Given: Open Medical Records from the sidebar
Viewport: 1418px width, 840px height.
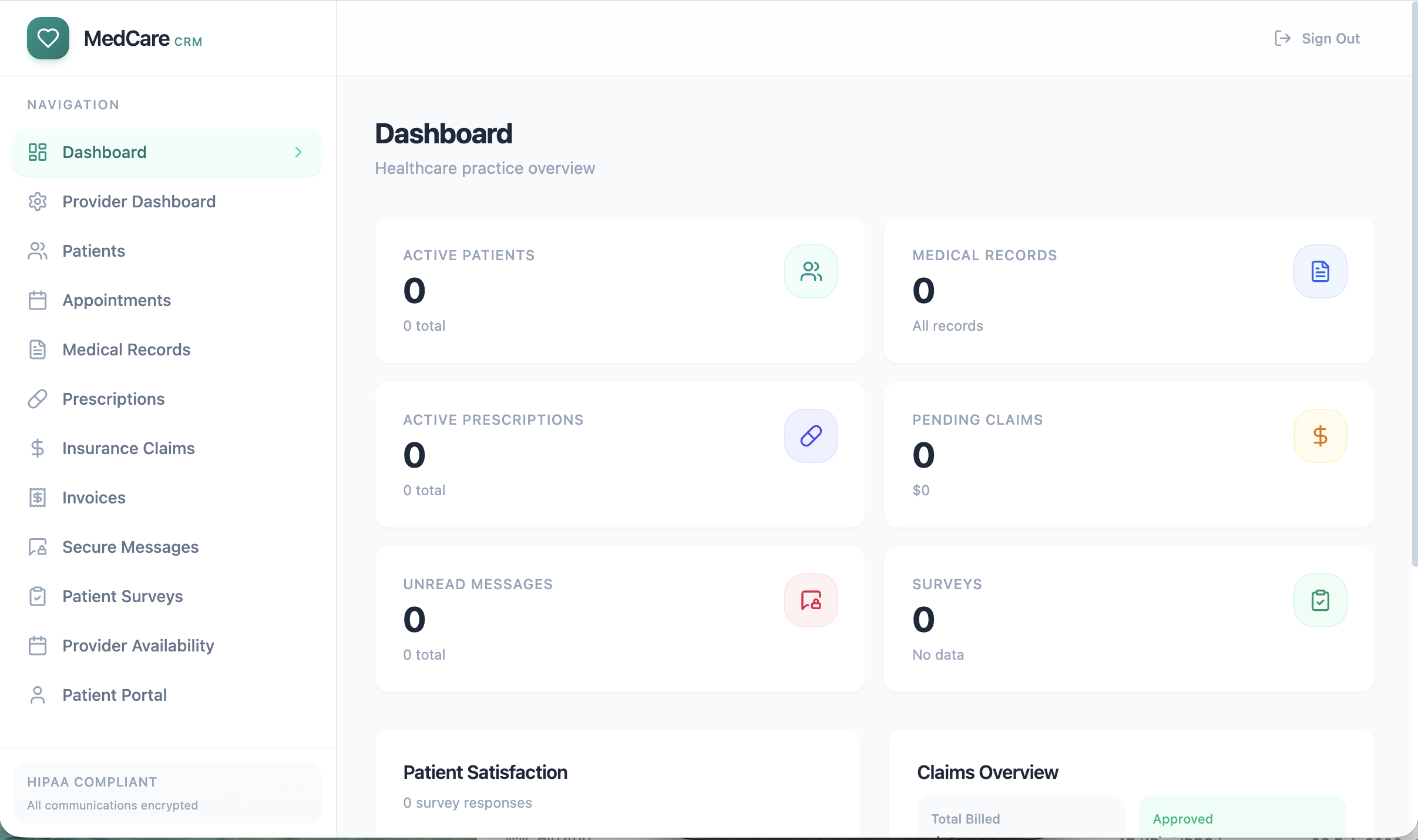Looking at the screenshot, I should (x=167, y=350).
